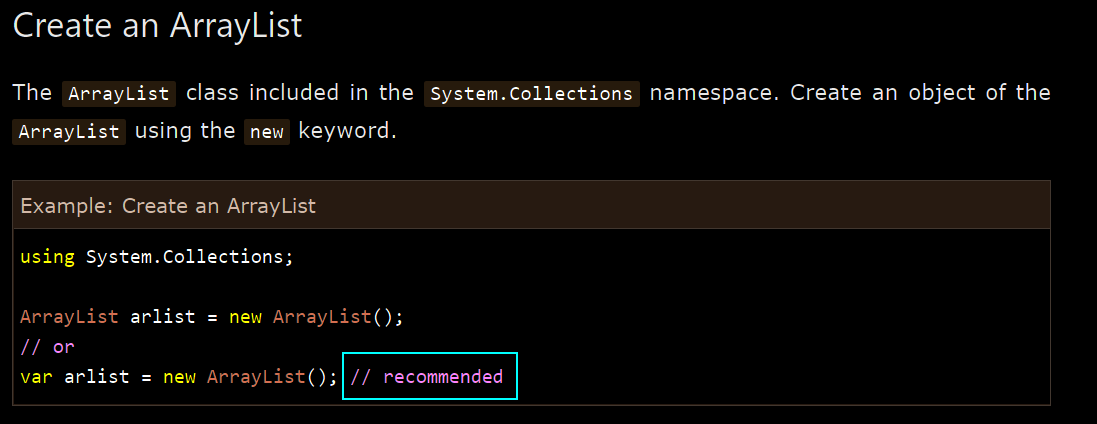Click the word "keyword." ending the paragraph
1097x424 pixels.
[x=347, y=132]
